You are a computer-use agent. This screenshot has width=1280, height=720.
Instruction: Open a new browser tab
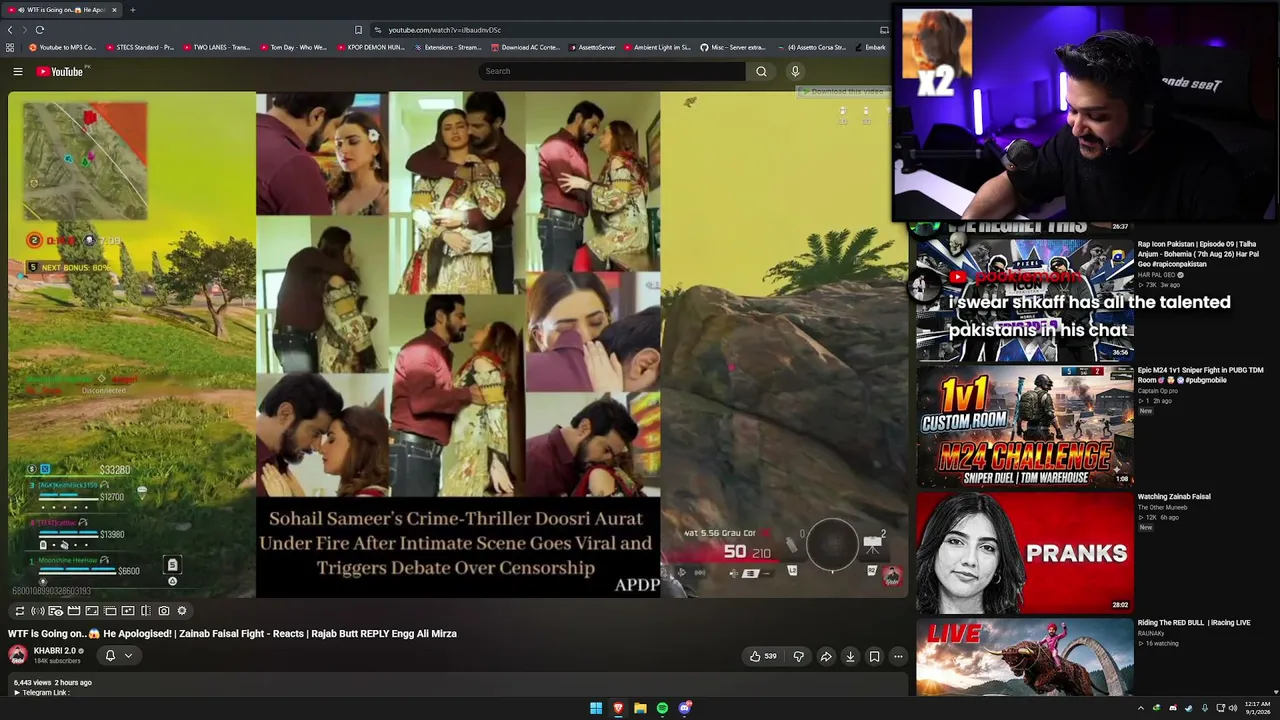[x=132, y=10]
